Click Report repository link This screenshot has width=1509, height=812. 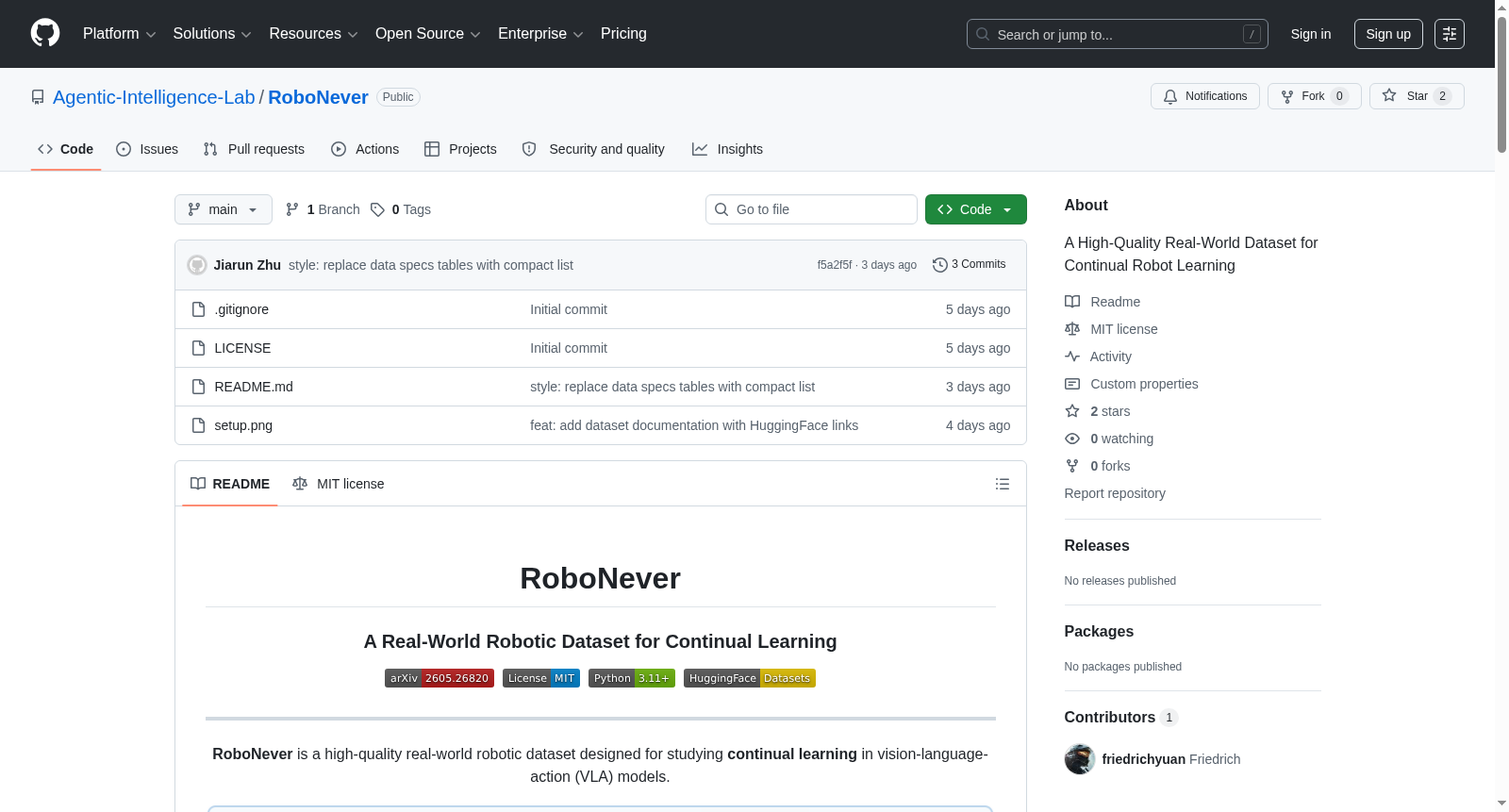click(1115, 493)
